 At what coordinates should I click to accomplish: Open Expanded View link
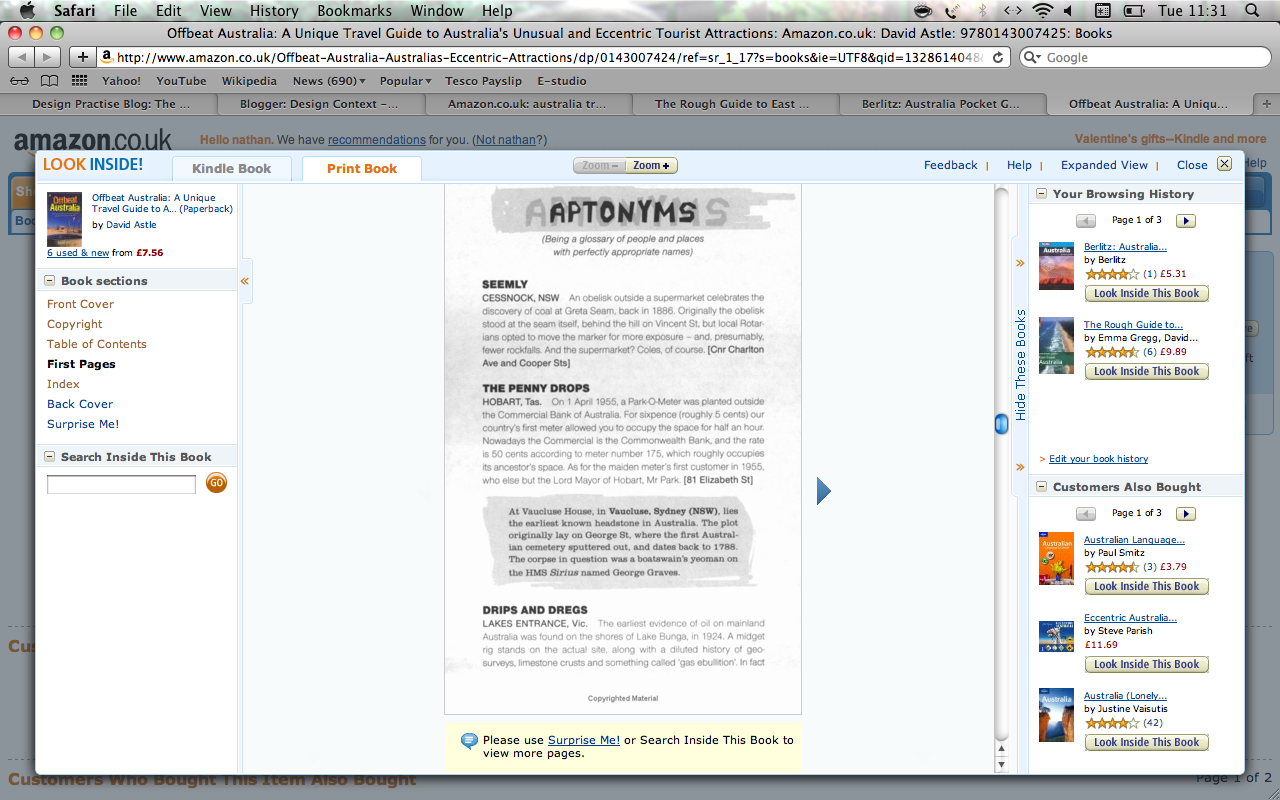1104,165
